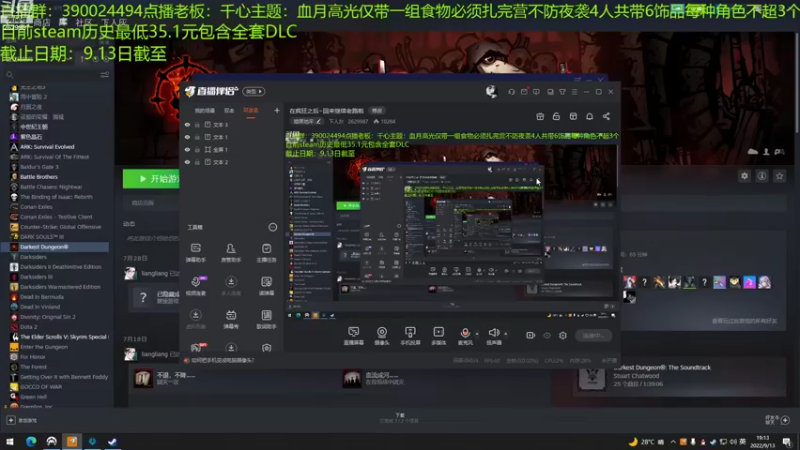Image resolution: width=800 pixels, height=450 pixels.
Task: Open Windows Start menu
Action: [x=10, y=442]
